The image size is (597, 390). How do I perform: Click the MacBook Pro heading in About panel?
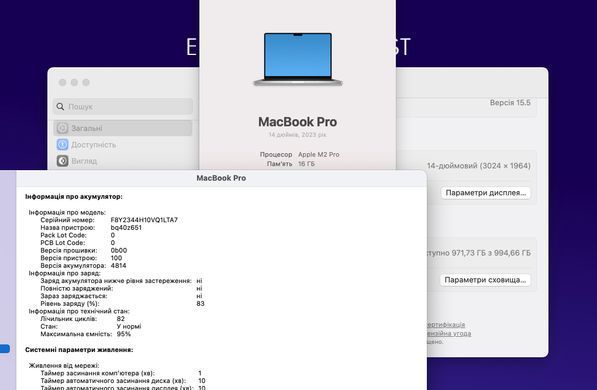(x=297, y=122)
